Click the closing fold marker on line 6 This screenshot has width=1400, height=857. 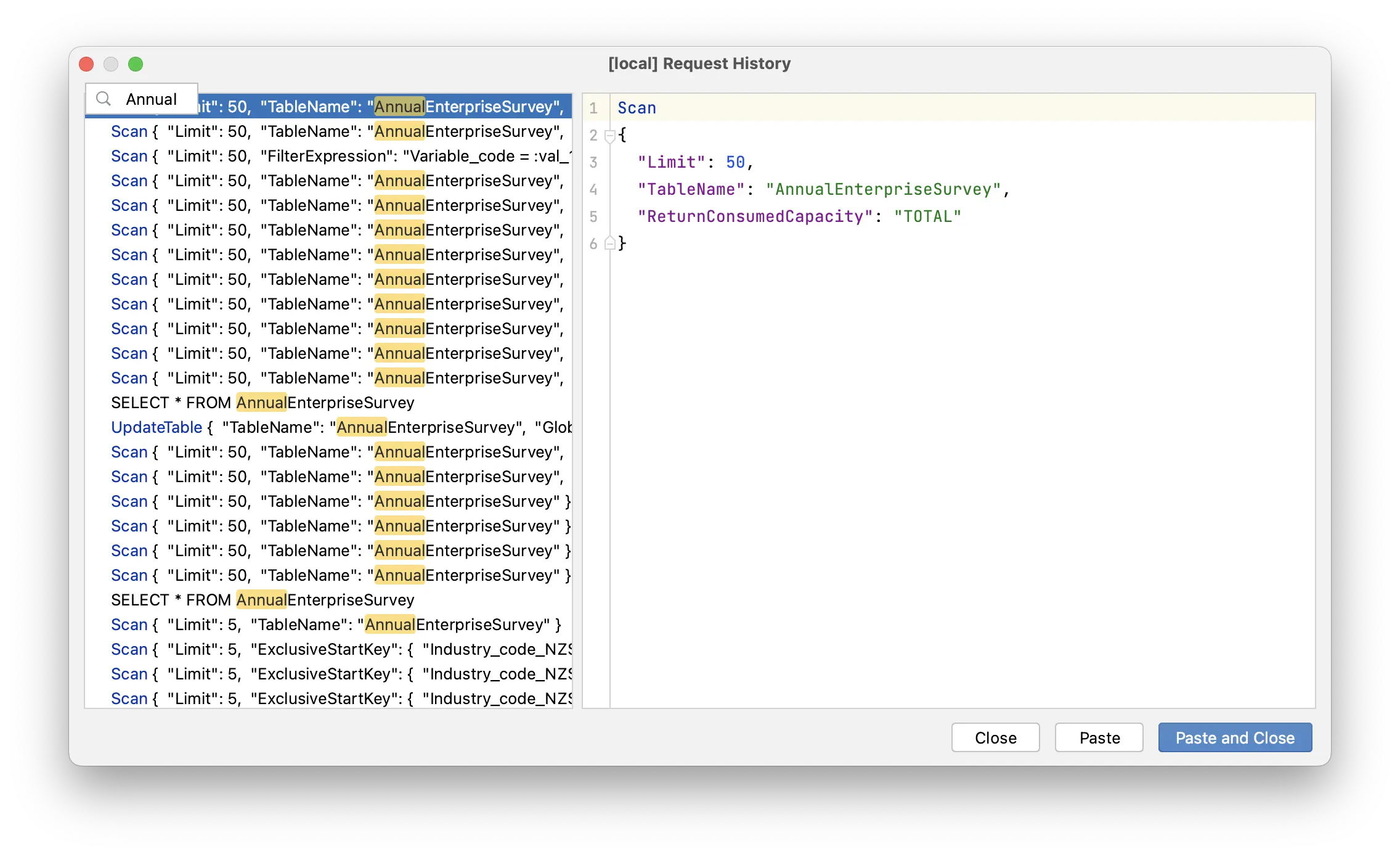610,244
